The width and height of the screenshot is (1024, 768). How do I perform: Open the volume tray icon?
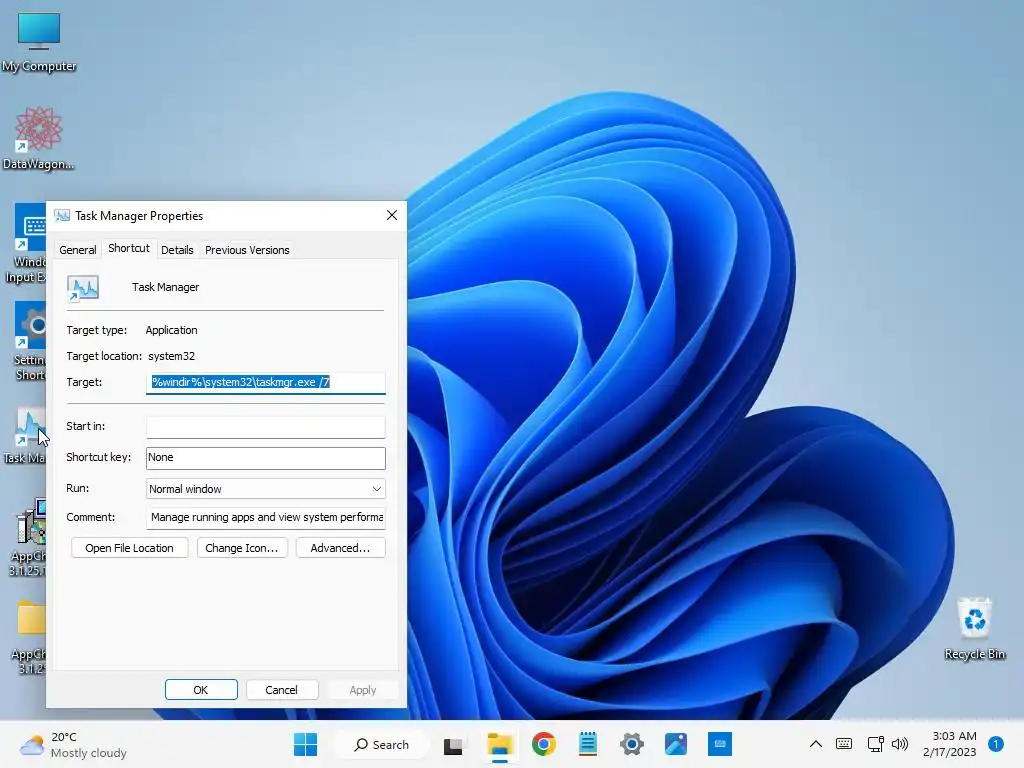point(900,744)
